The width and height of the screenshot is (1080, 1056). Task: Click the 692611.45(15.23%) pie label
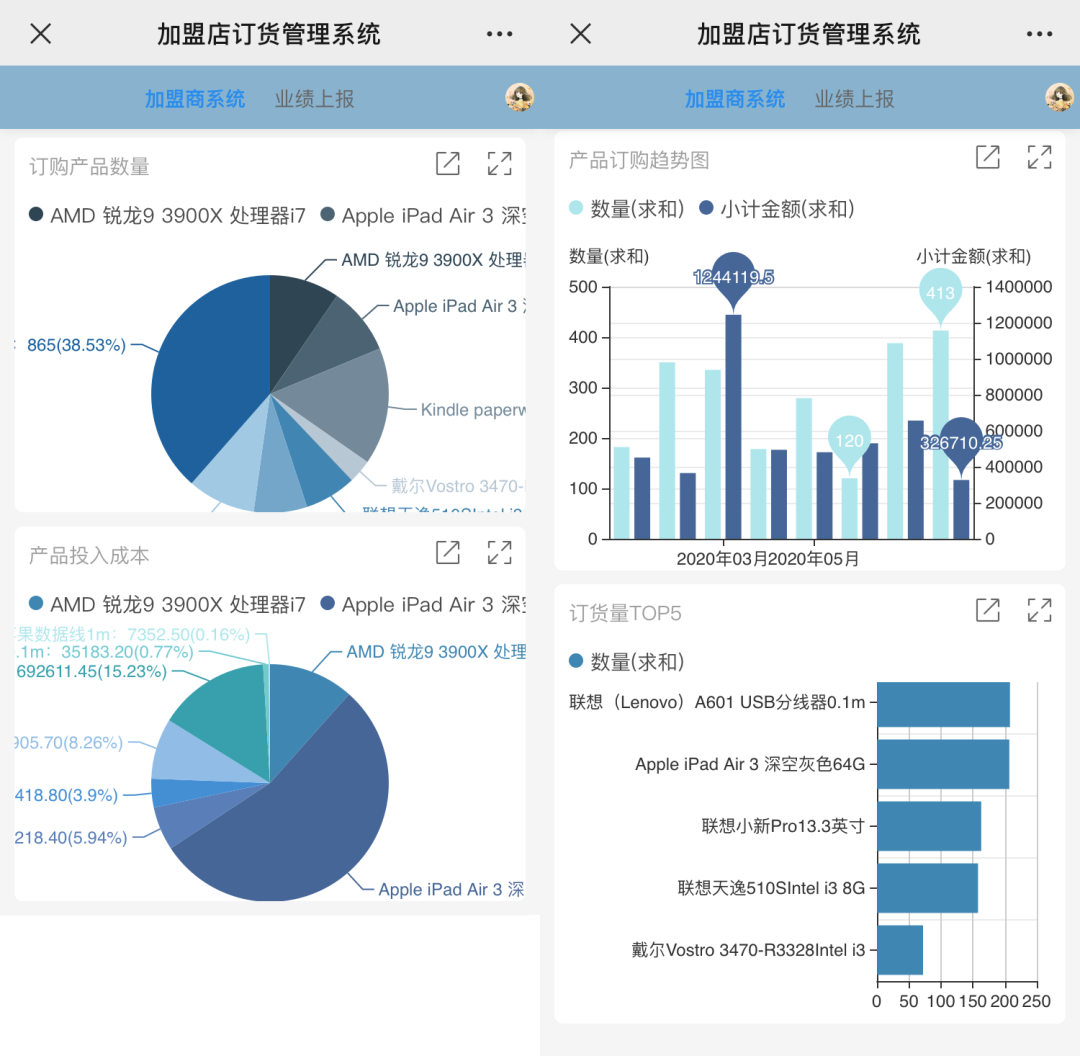92,672
